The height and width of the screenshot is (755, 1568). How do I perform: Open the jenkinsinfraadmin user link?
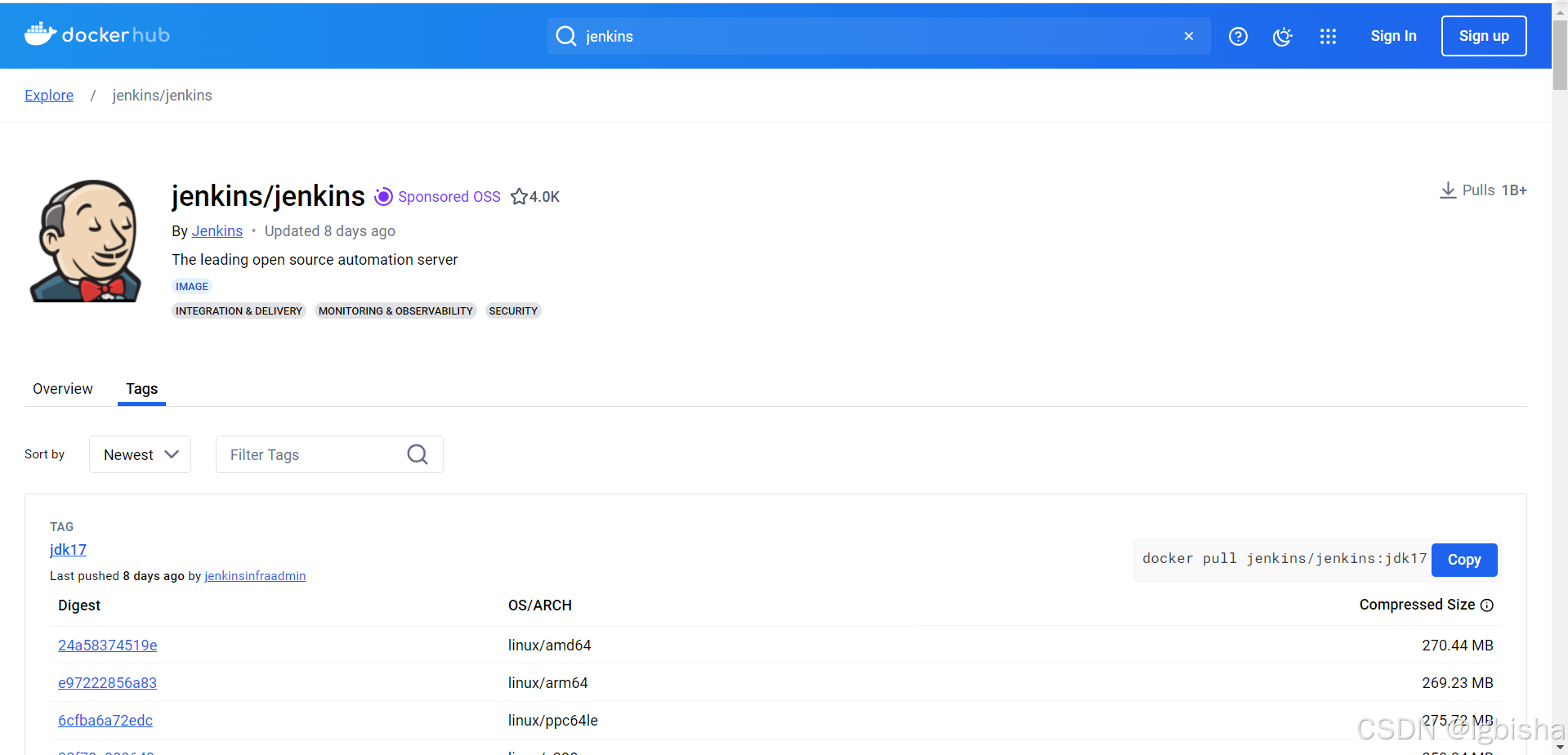pos(255,576)
